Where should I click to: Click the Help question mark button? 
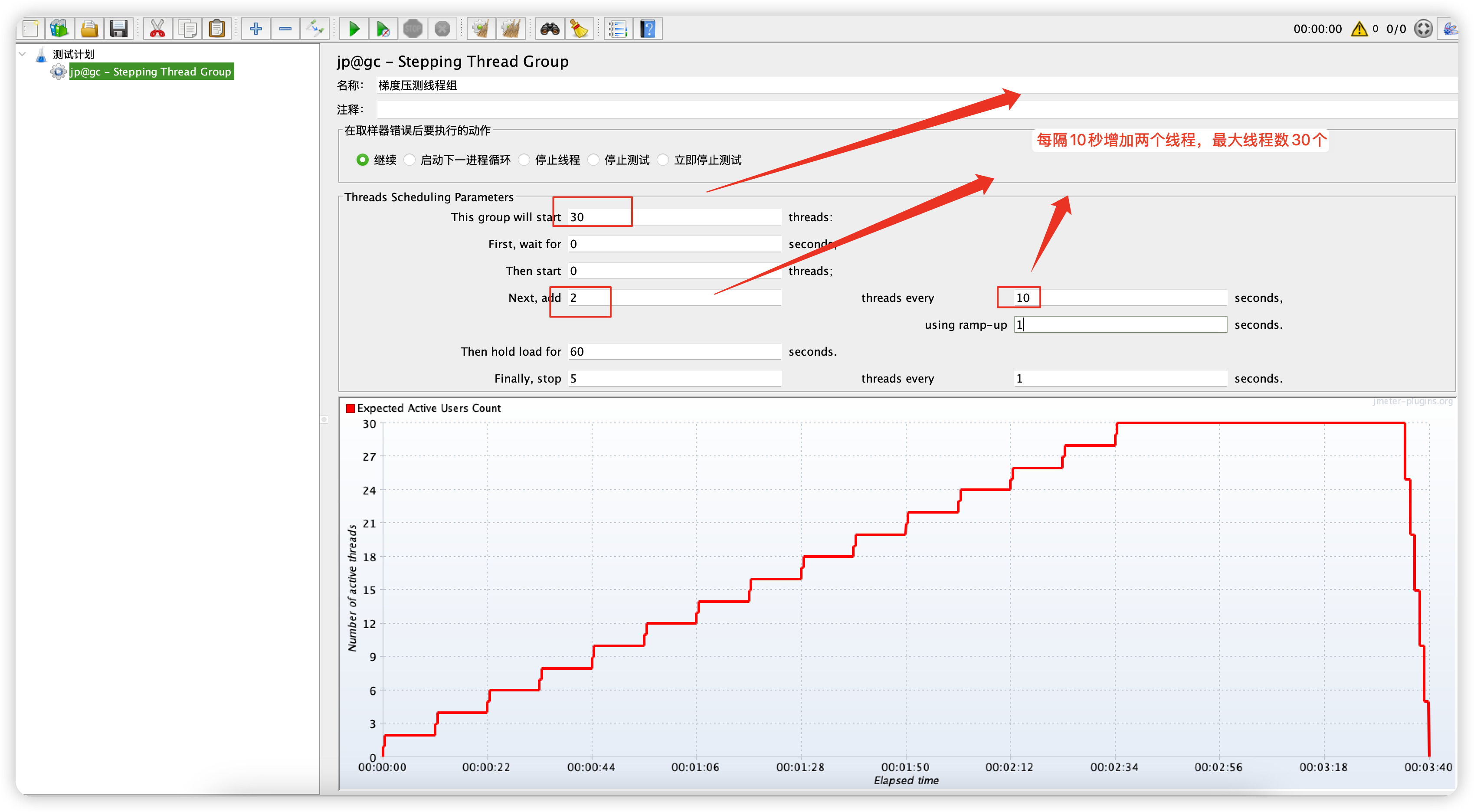coord(648,29)
